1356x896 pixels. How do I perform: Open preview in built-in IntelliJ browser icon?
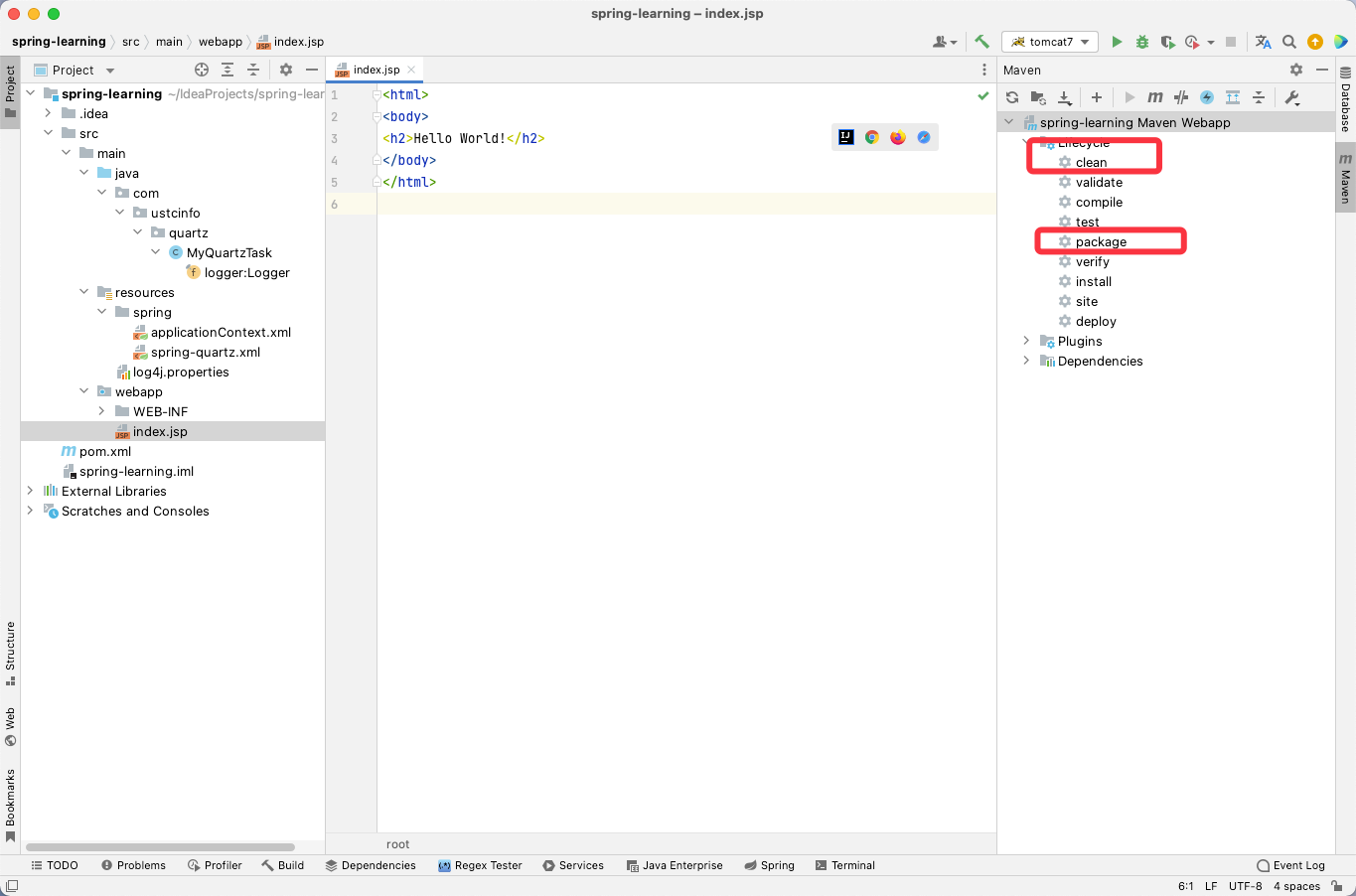click(846, 137)
